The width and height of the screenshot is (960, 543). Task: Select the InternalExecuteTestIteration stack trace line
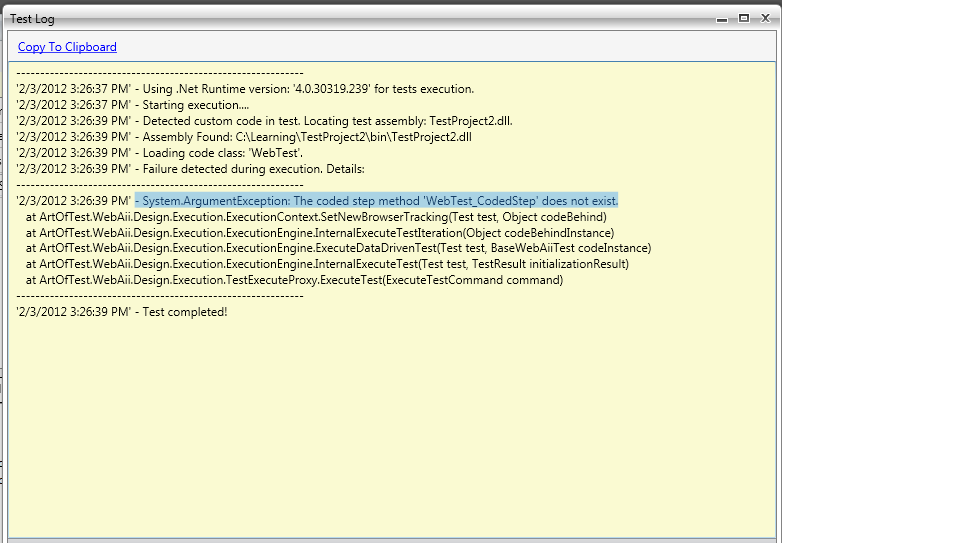tap(320, 233)
